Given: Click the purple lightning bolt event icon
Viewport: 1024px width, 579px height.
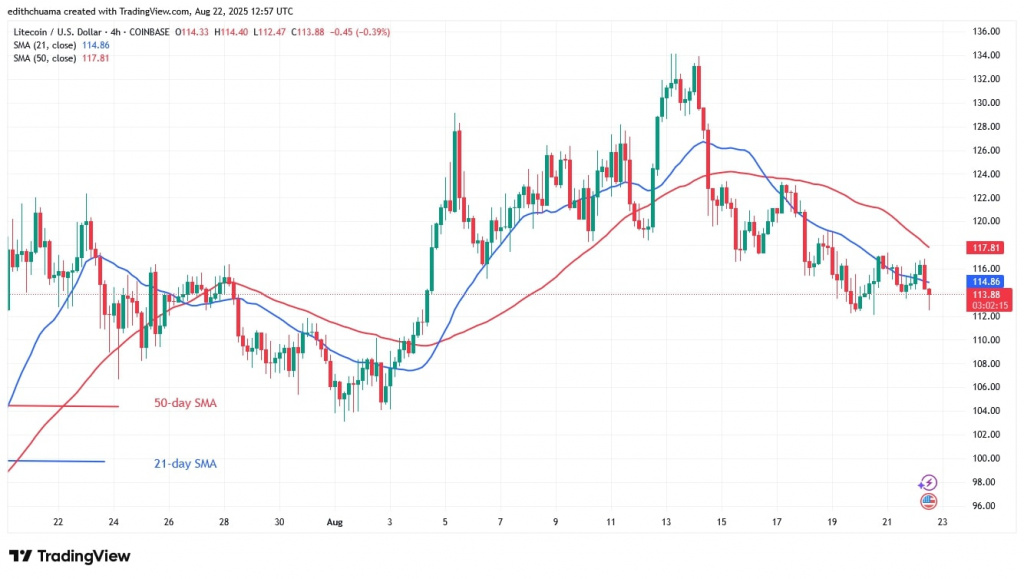Looking at the screenshot, I should click(927, 482).
